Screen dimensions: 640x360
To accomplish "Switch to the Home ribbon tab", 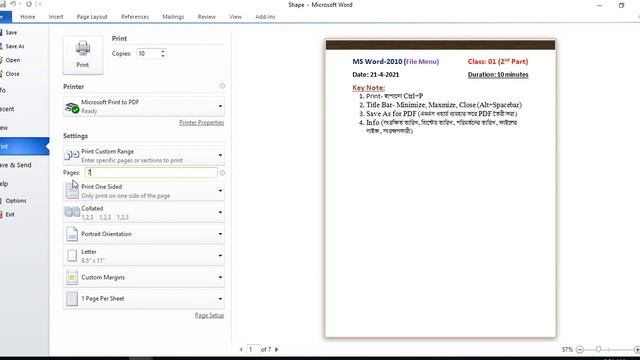I will tap(28, 17).
